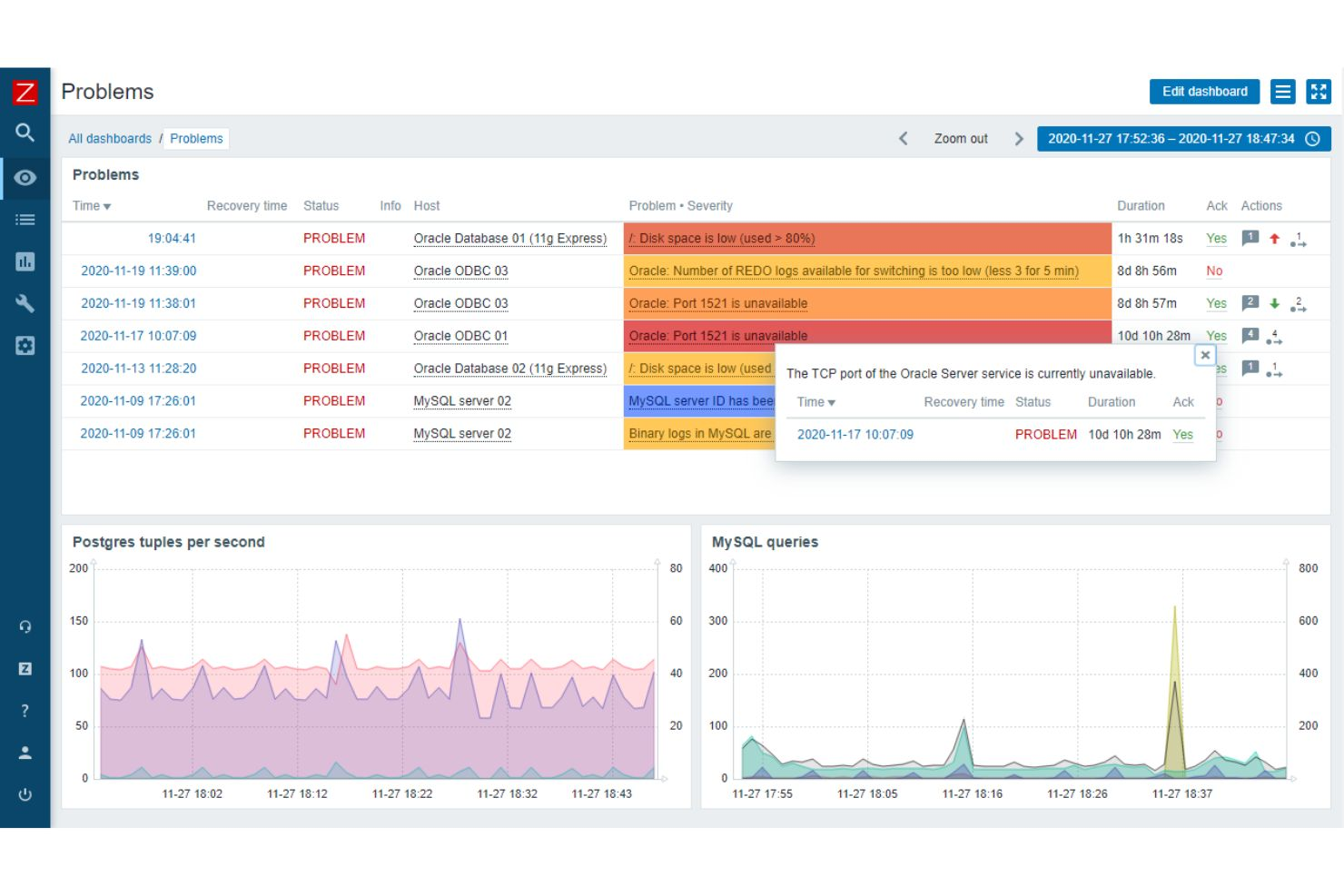Viewport: 1344px width, 896px height.
Task: Open the time range selector 2020-11-27
Action: click(1184, 139)
